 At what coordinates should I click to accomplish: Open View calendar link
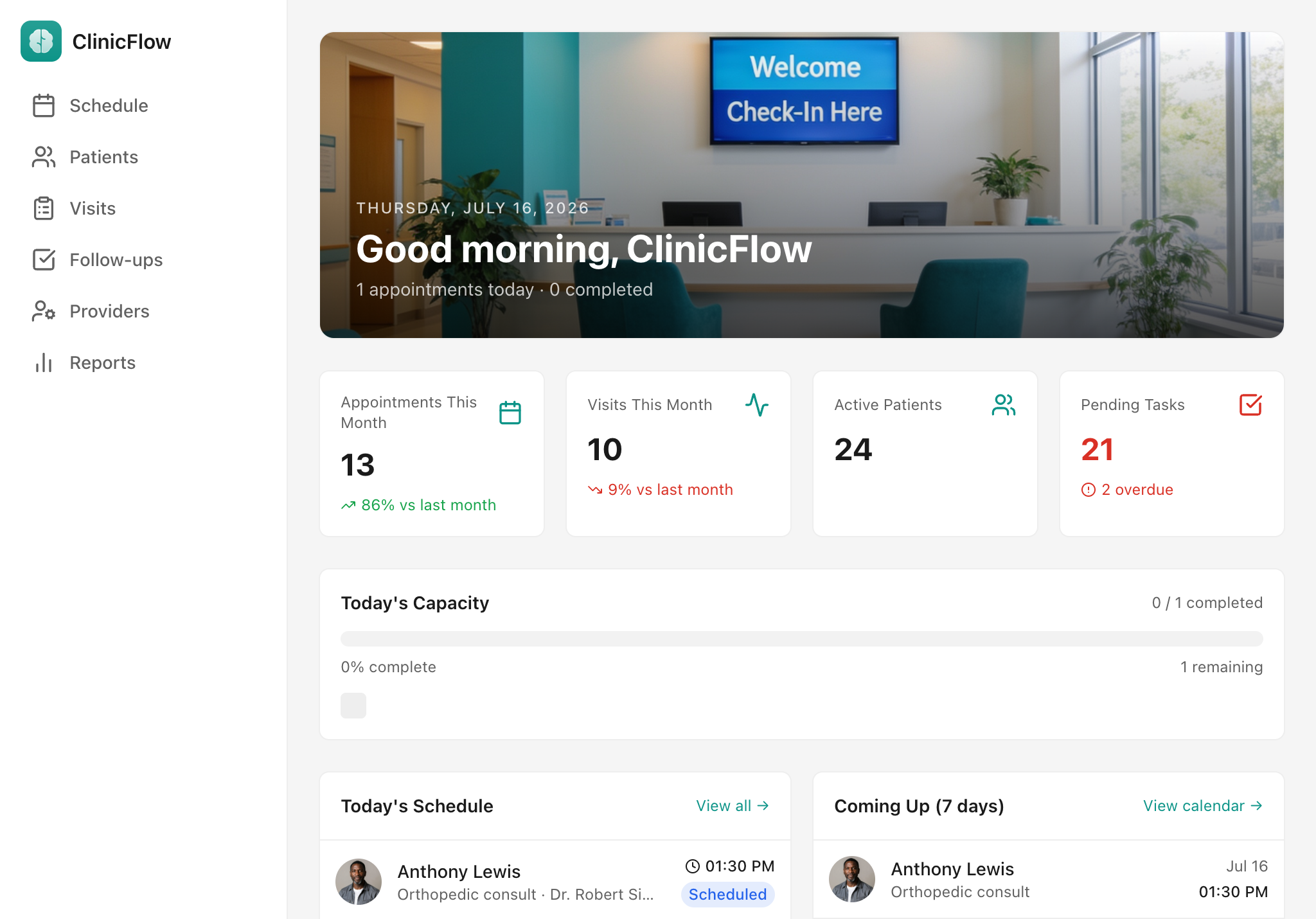(x=1203, y=806)
